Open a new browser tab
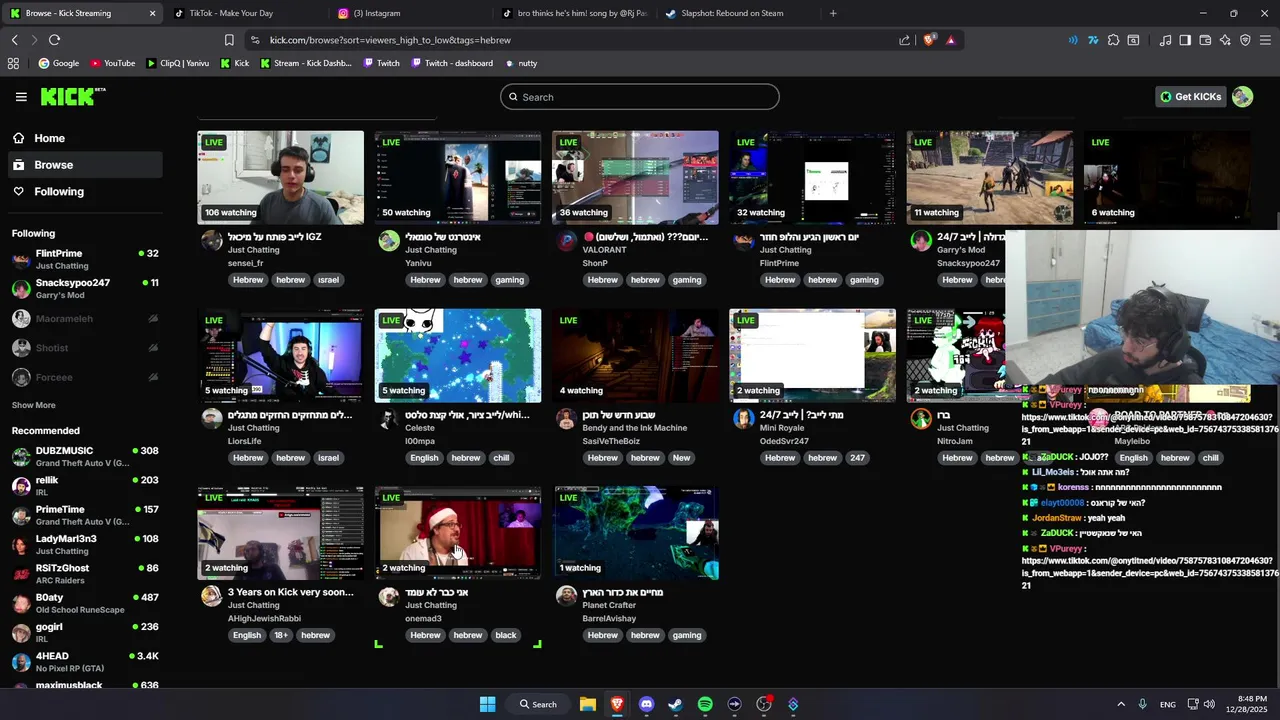Viewport: 1280px width, 720px height. pyautogui.click(x=833, y=13)
